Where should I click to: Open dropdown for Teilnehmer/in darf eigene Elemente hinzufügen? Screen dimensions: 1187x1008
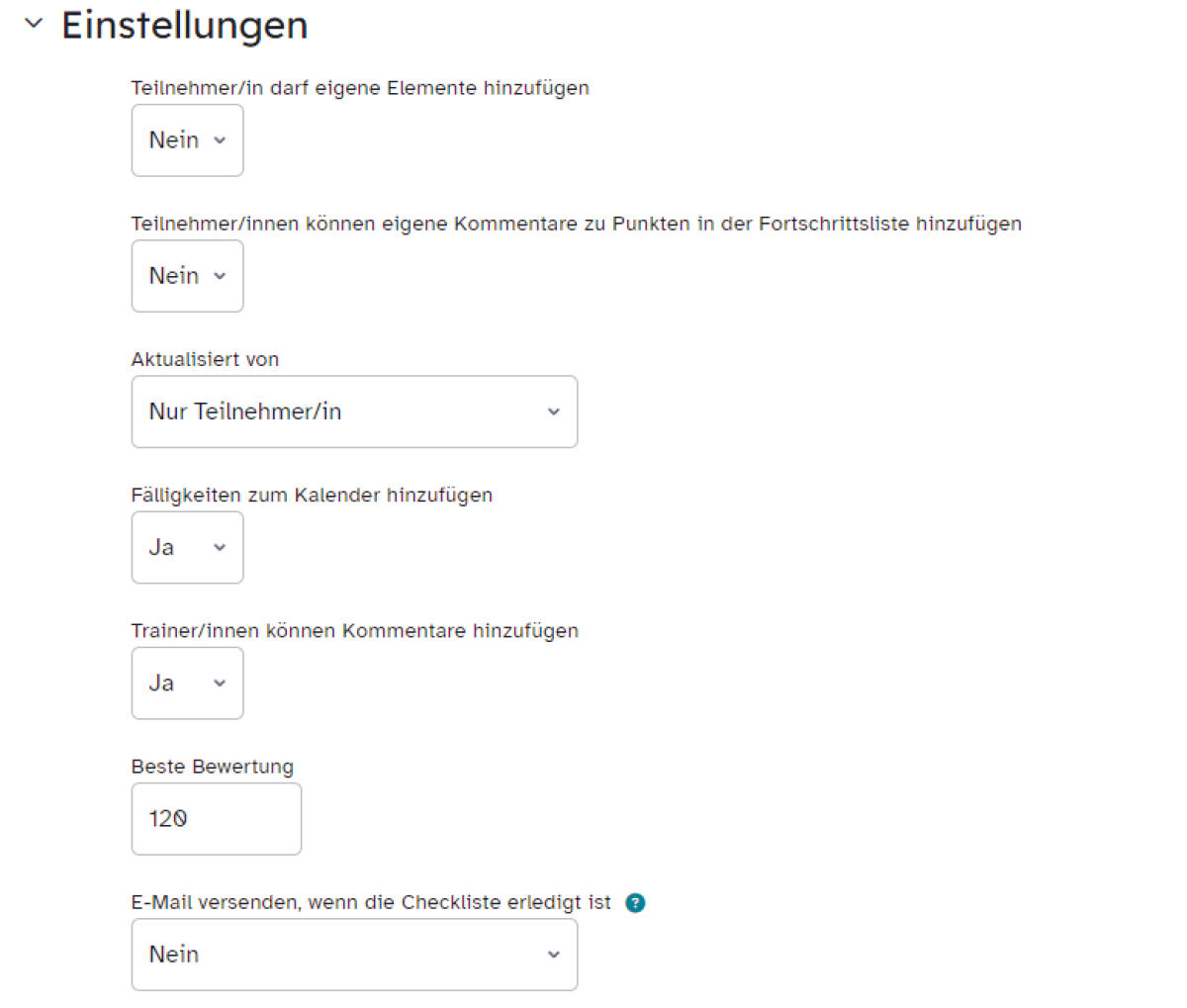tap(187, 140)
